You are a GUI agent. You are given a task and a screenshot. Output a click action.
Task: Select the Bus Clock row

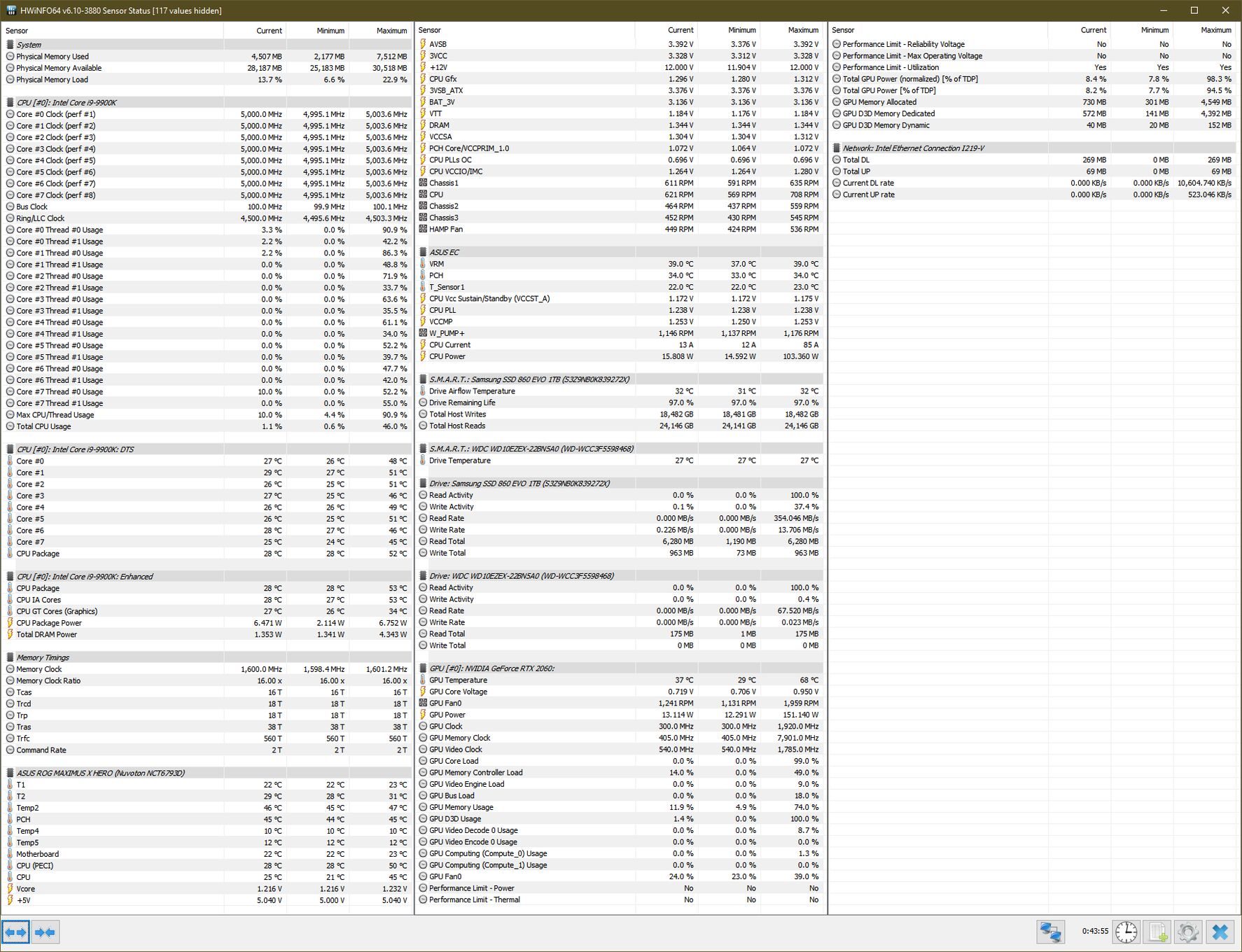(207, 206)
